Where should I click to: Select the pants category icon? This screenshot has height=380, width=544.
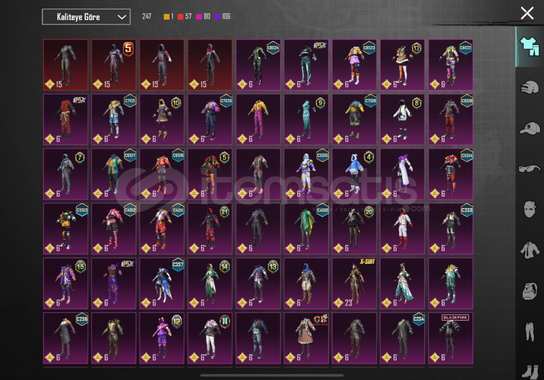point(529,331)
